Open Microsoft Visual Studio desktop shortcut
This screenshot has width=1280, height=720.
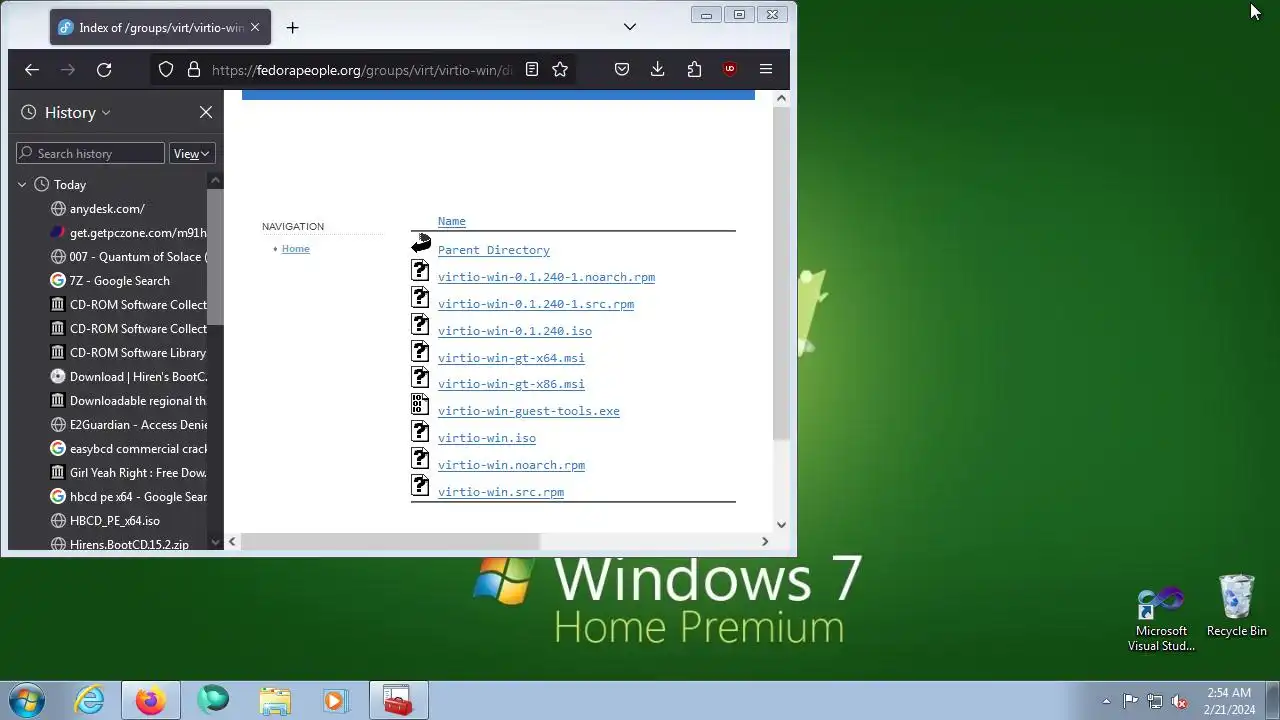(1161, 620)
